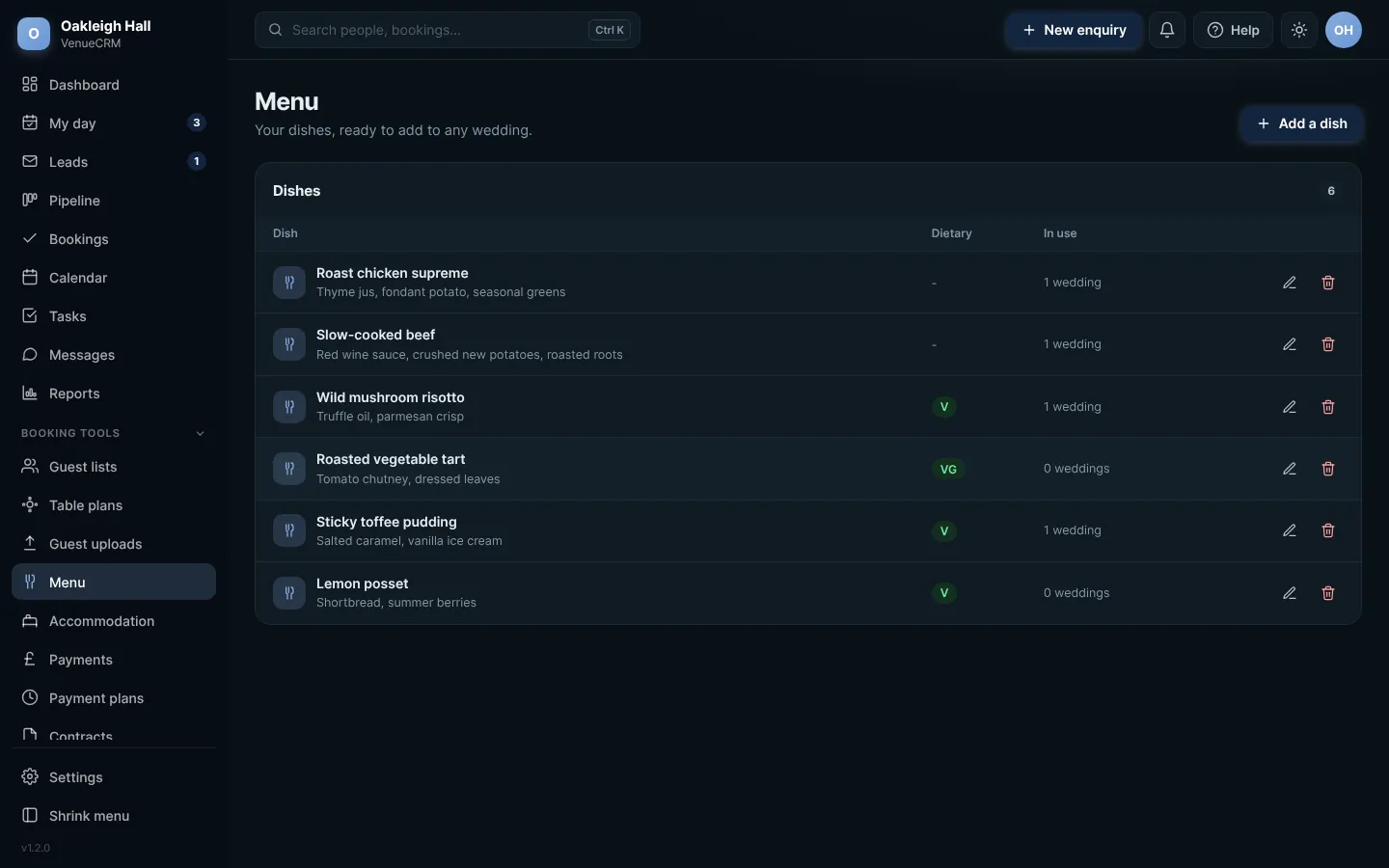Edit the Sticky toffee pudding dish
The height and width of the screenshot is (868, 1389).
tap(1290, 530)
